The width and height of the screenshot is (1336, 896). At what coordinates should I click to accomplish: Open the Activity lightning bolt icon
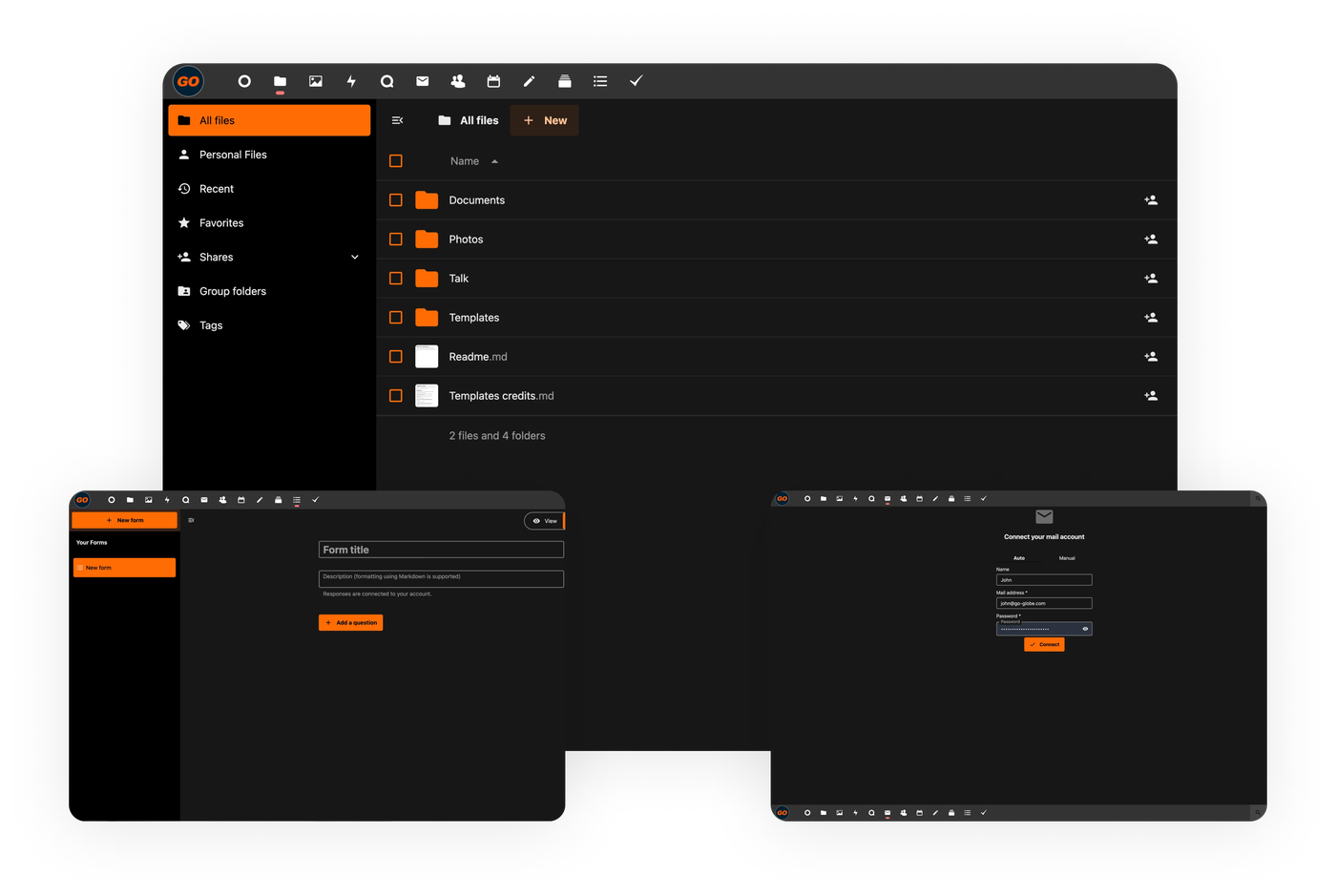(351, 82)
